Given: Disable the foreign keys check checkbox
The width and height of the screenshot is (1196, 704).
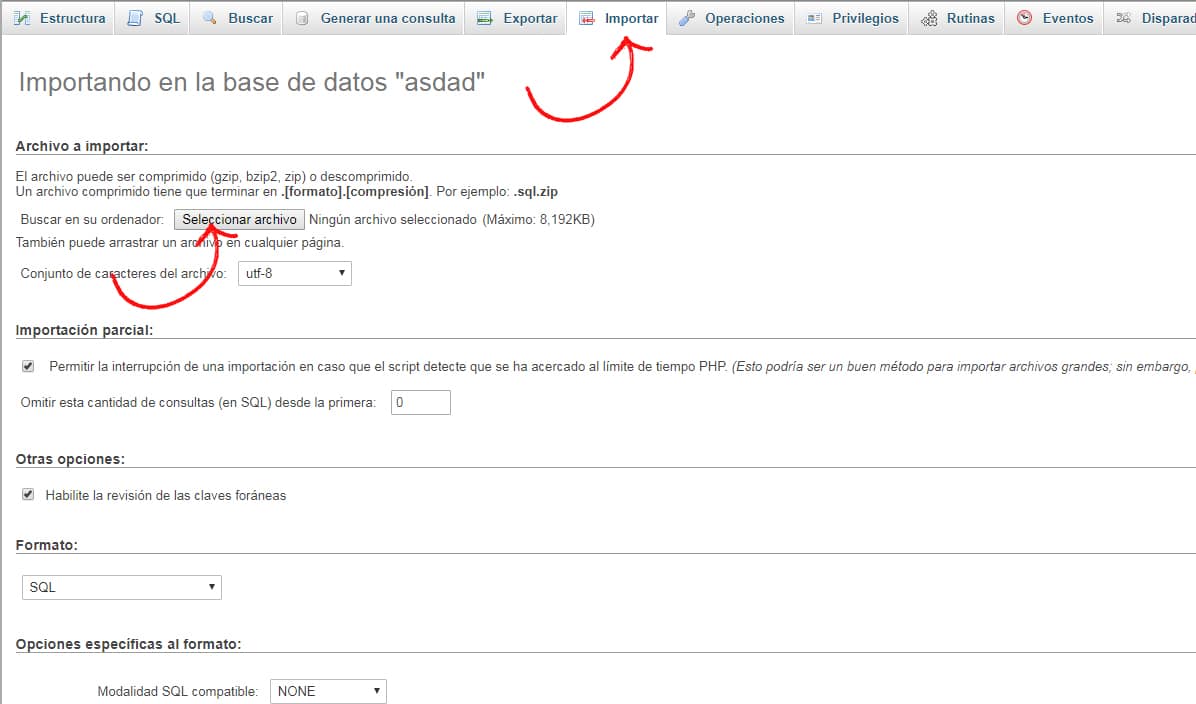Looking at the screenshot, I should click(x=28, y=495).
